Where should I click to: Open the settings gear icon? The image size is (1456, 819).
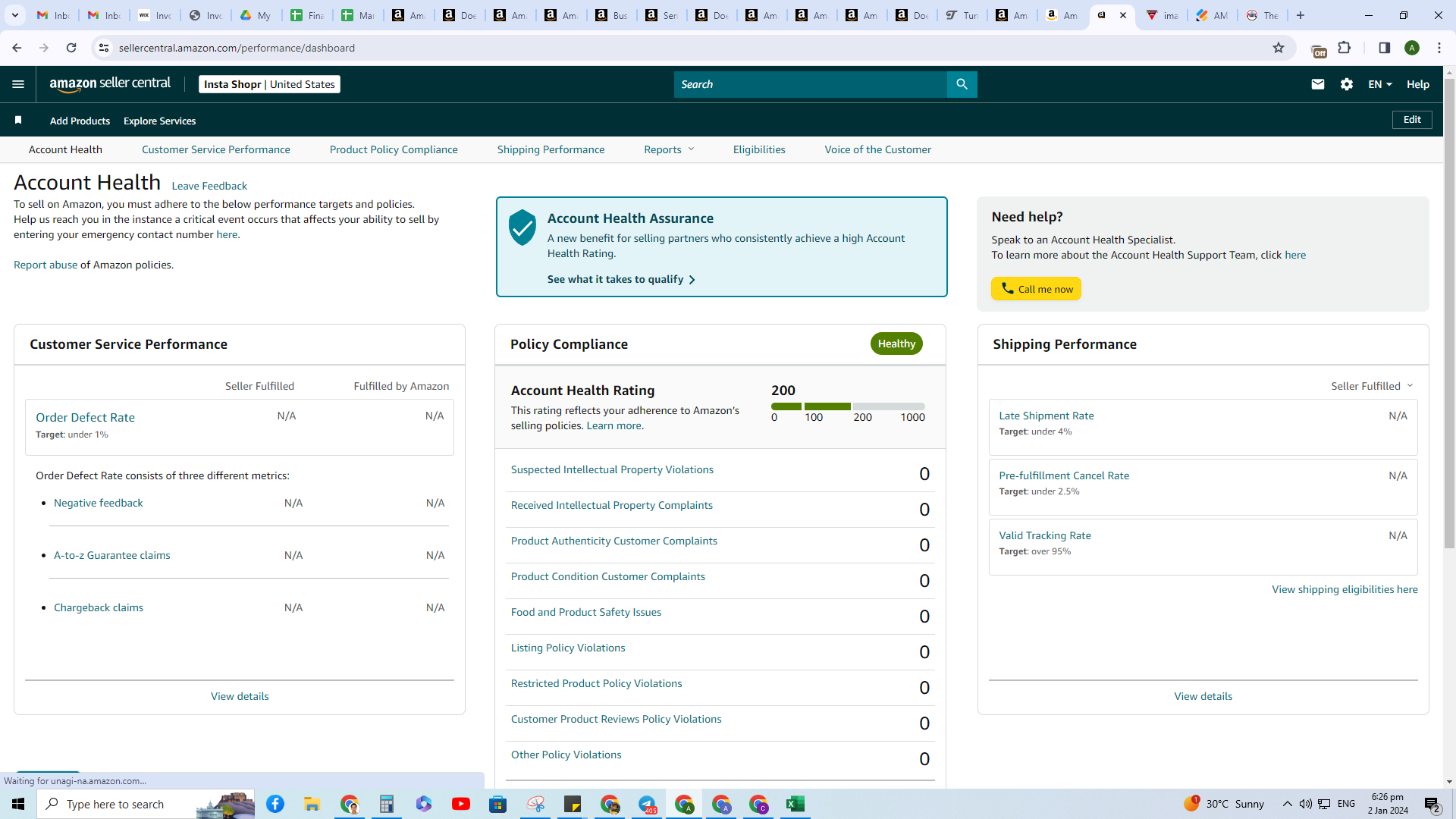click(x=1347, y=84)
